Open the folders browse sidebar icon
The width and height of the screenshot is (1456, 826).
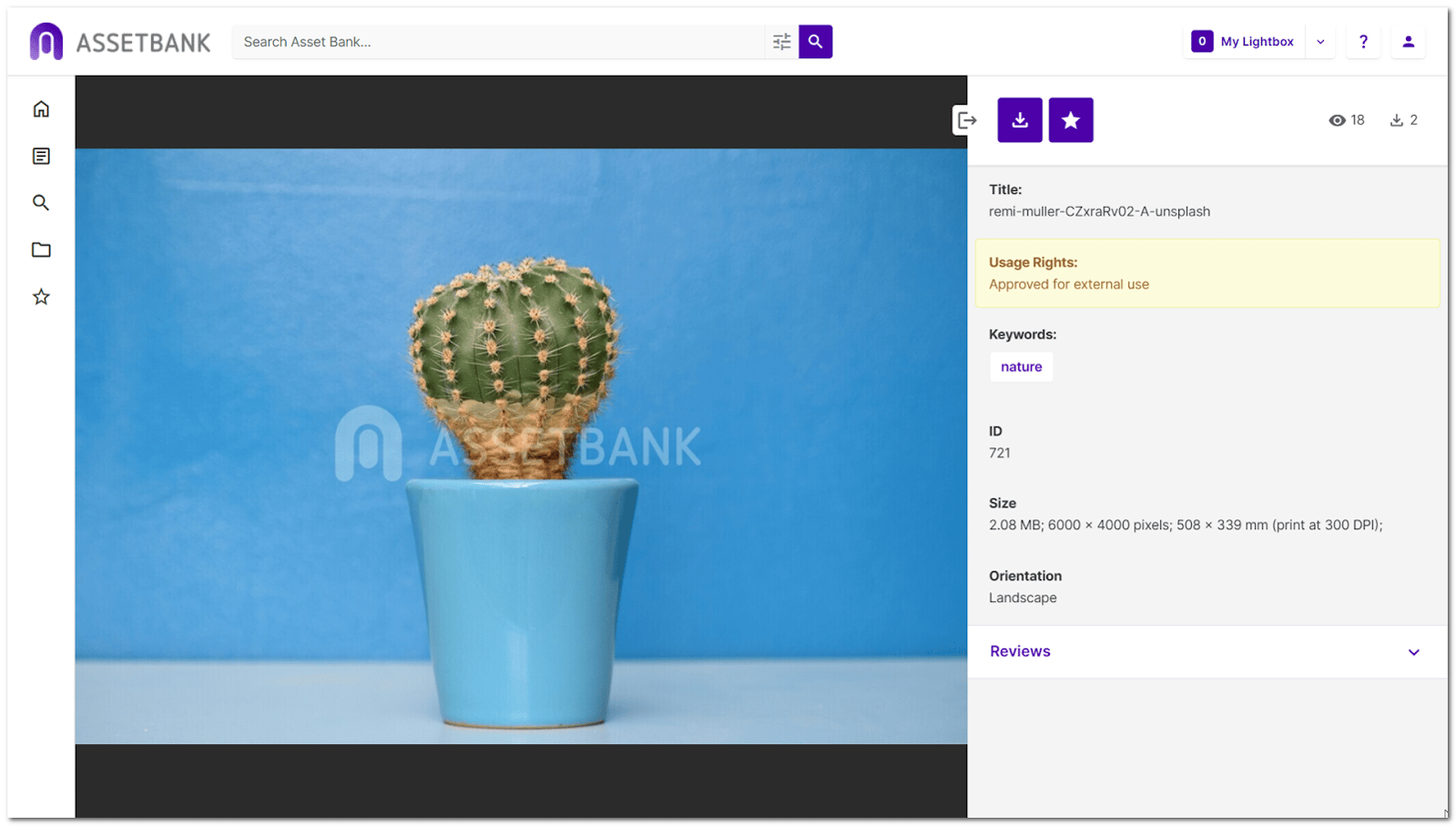(x=41, y=250)
